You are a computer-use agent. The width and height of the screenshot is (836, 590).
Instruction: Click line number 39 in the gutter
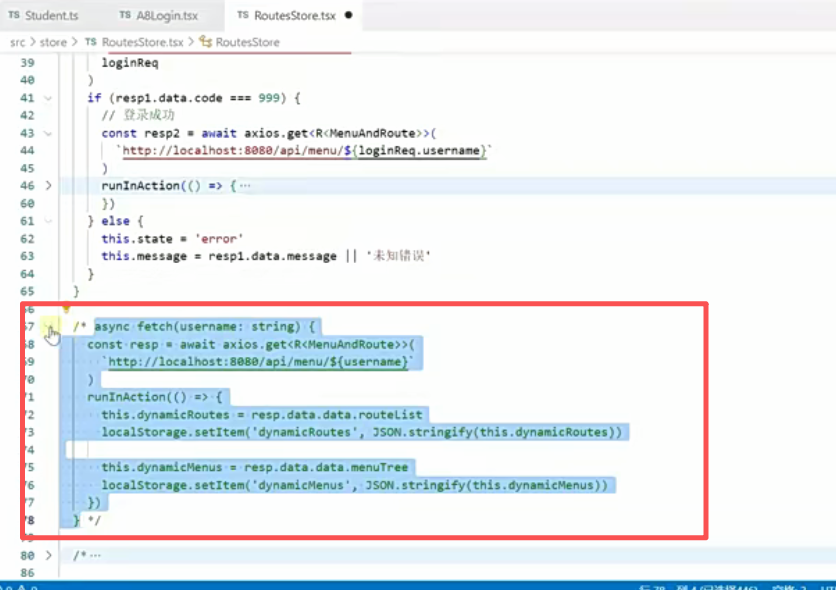[x=27, y=63]
